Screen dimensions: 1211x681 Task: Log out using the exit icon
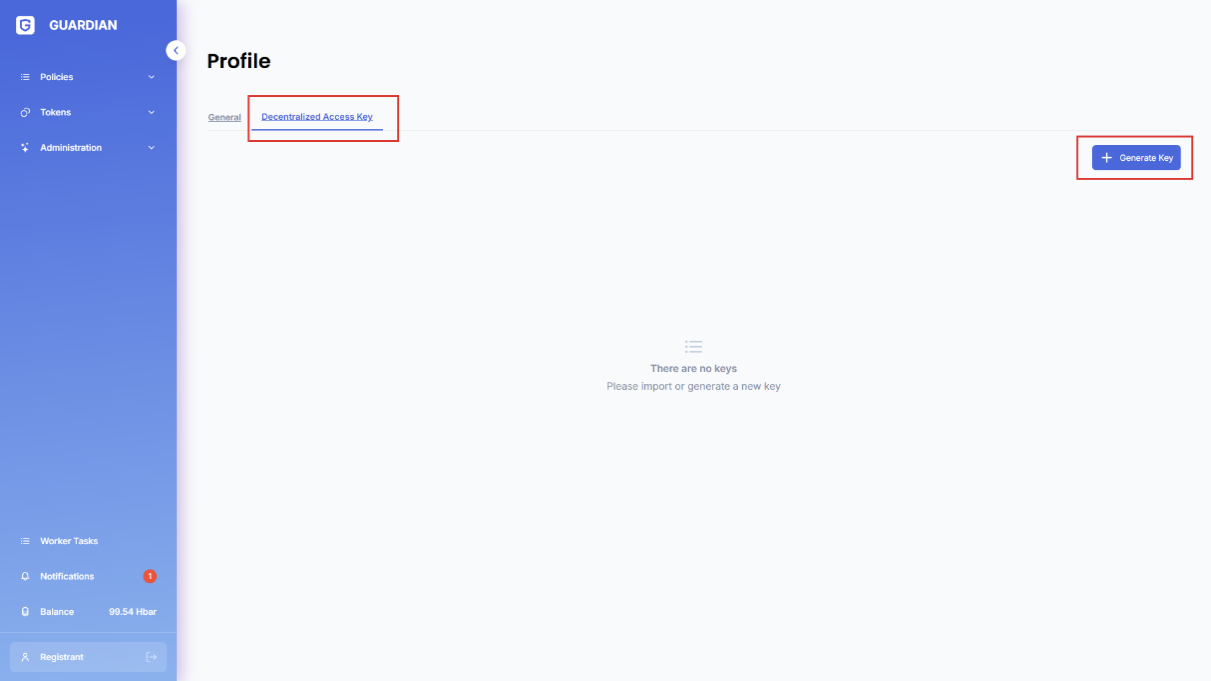click(x=151, y=657)
